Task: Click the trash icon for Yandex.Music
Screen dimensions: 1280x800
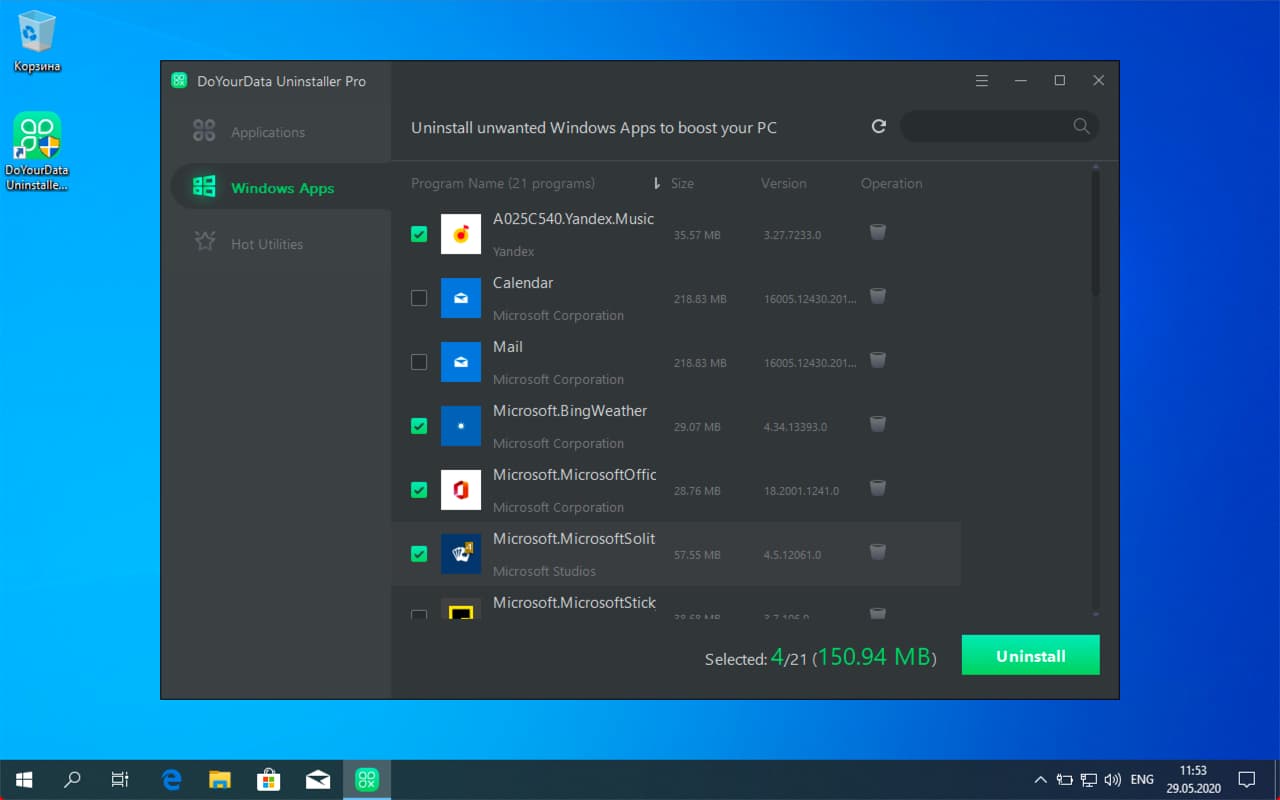Action: [x=877, y=233]
